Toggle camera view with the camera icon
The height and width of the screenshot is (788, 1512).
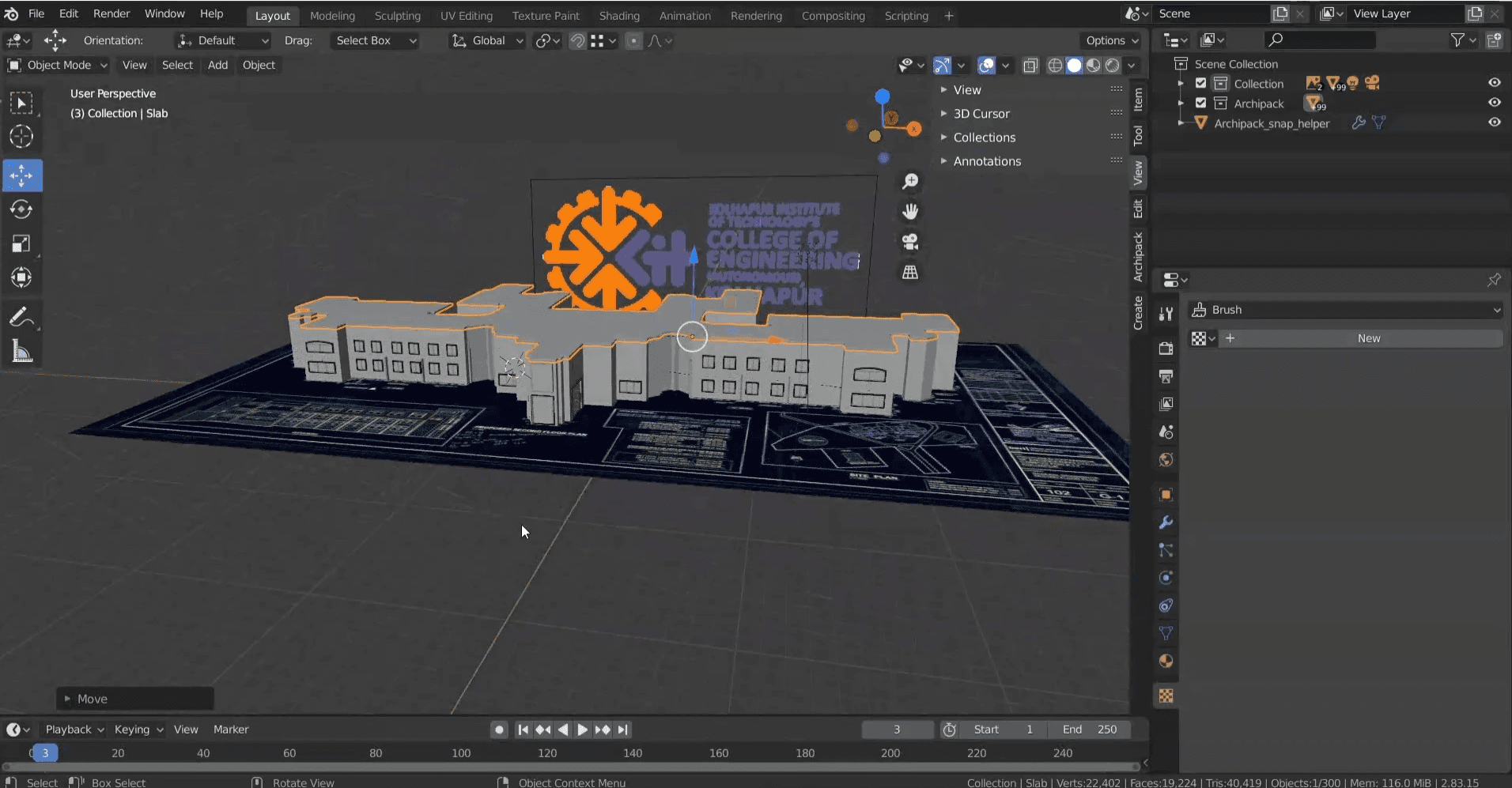click(910, 242)
